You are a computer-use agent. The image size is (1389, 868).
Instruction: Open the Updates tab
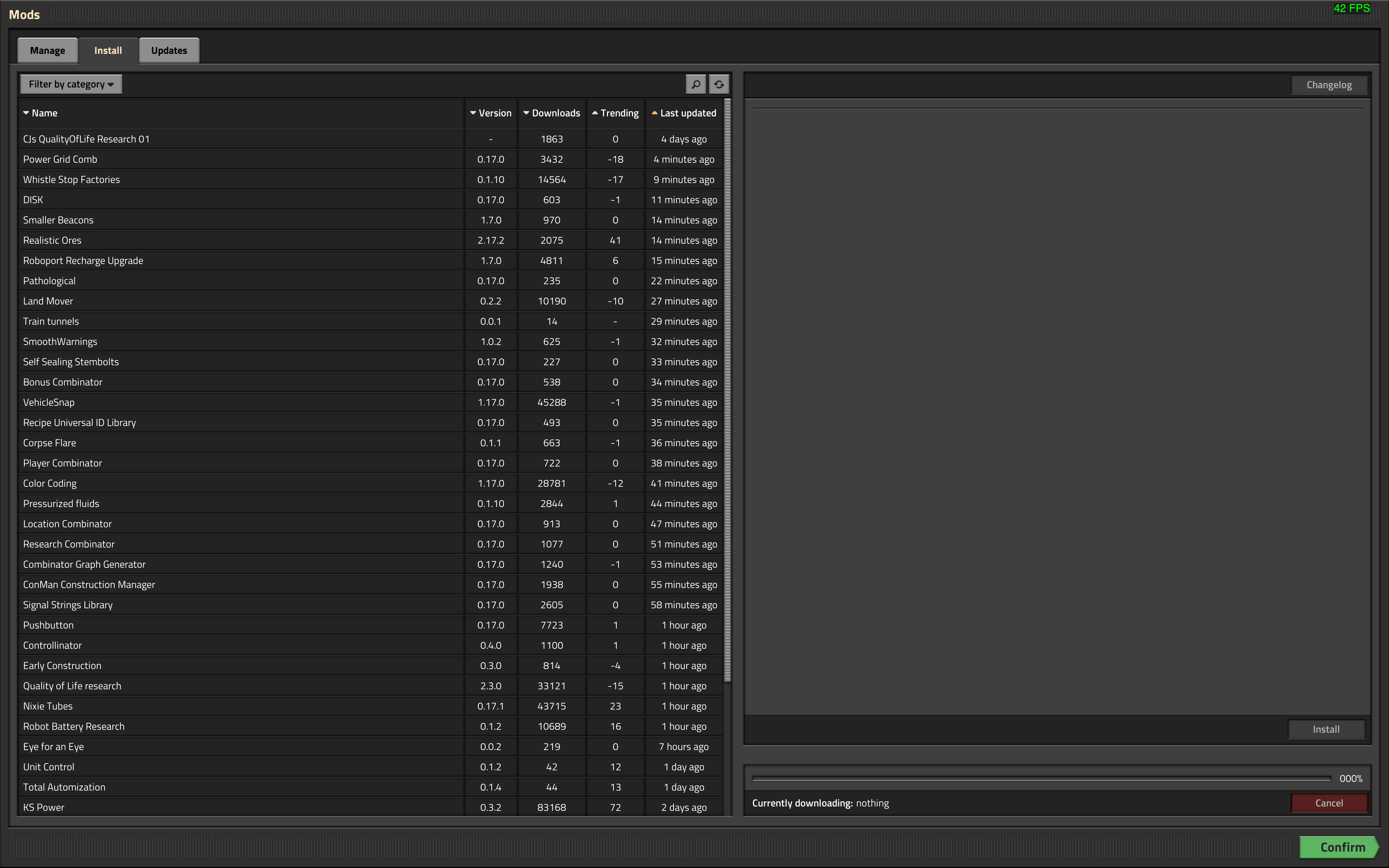[x=169, y=51]
